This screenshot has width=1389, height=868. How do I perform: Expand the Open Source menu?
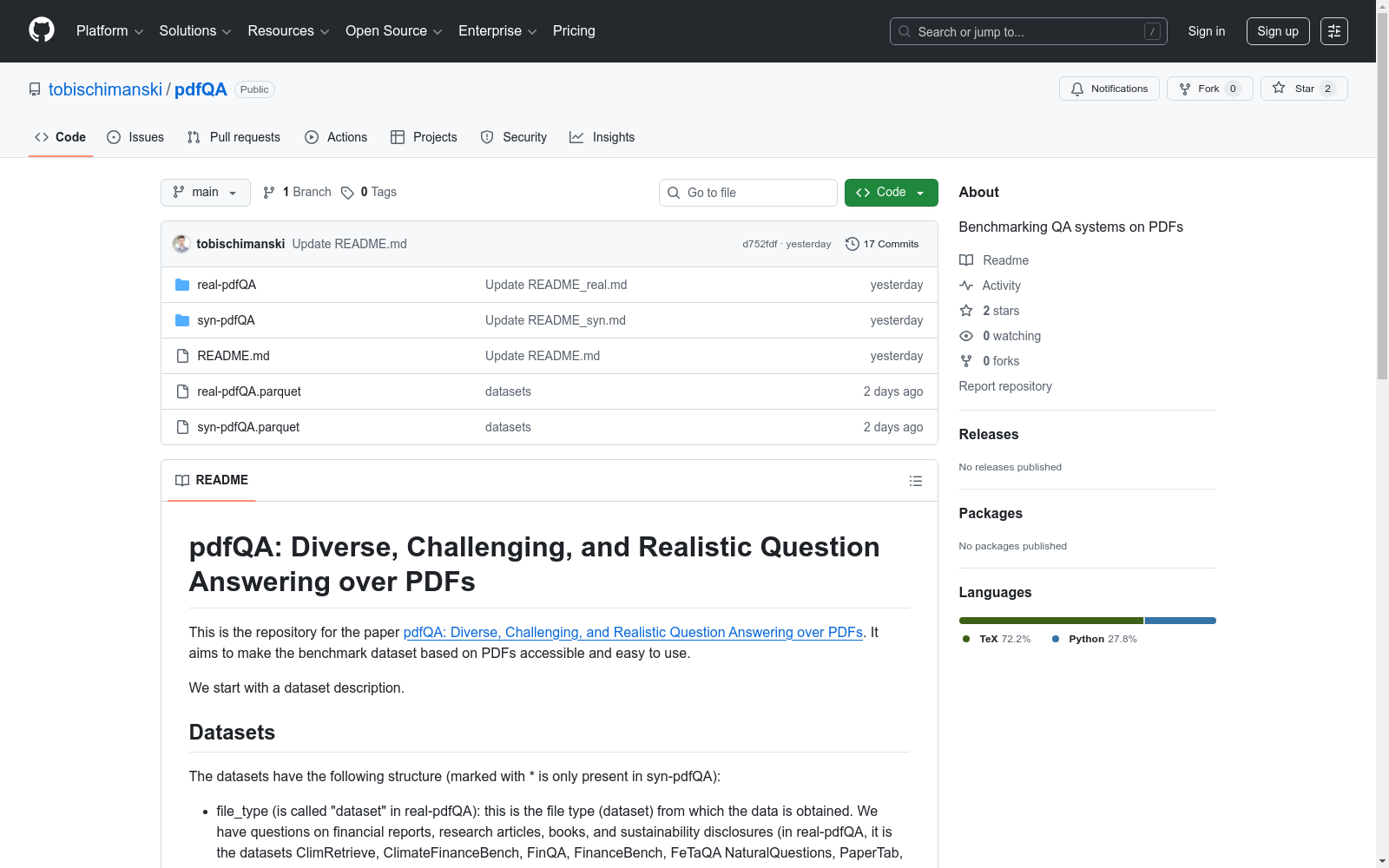394,31
